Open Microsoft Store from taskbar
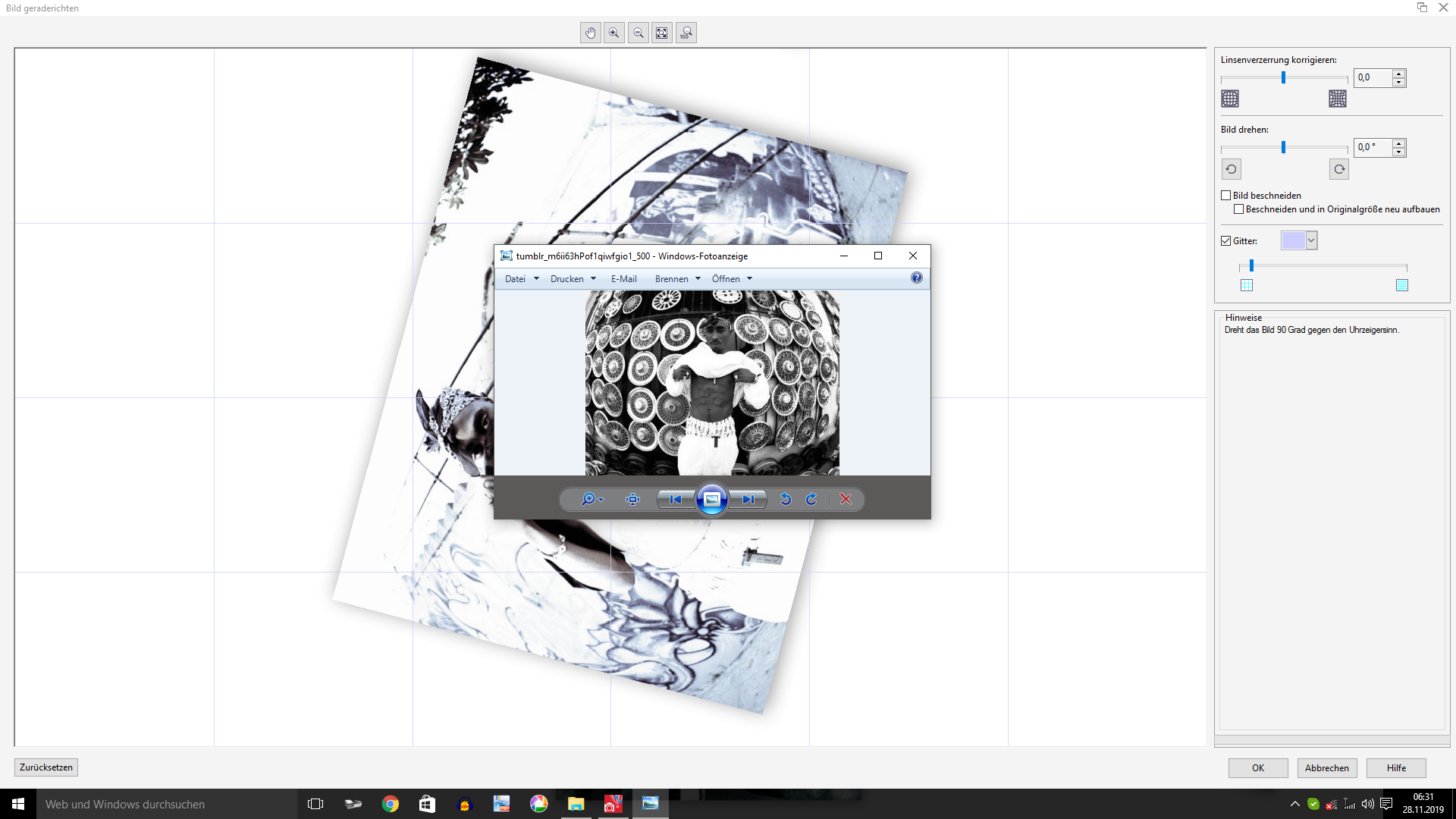This screenshot has height=819, width=1456. [428, 804]
